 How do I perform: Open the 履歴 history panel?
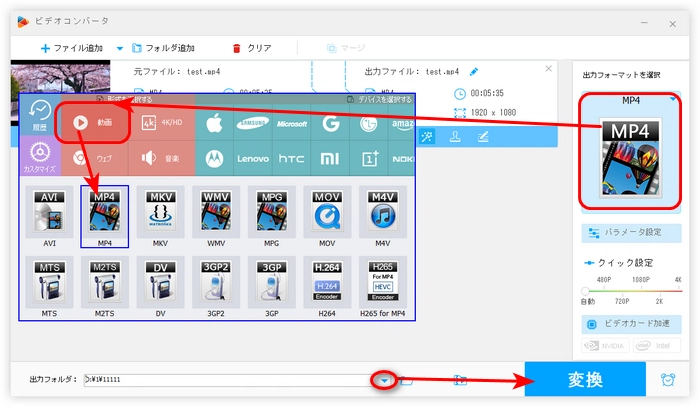(40, 115)
